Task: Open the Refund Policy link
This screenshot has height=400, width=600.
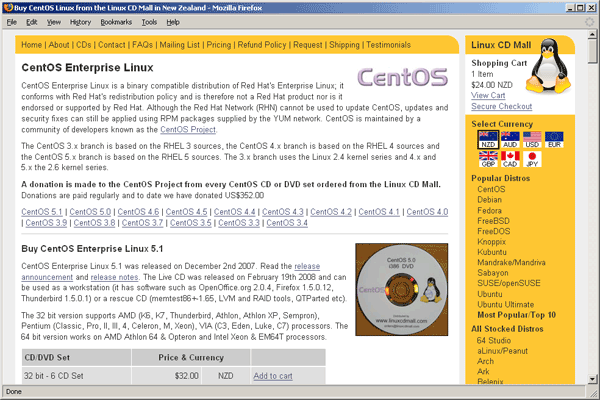Action: click(262, 45)
